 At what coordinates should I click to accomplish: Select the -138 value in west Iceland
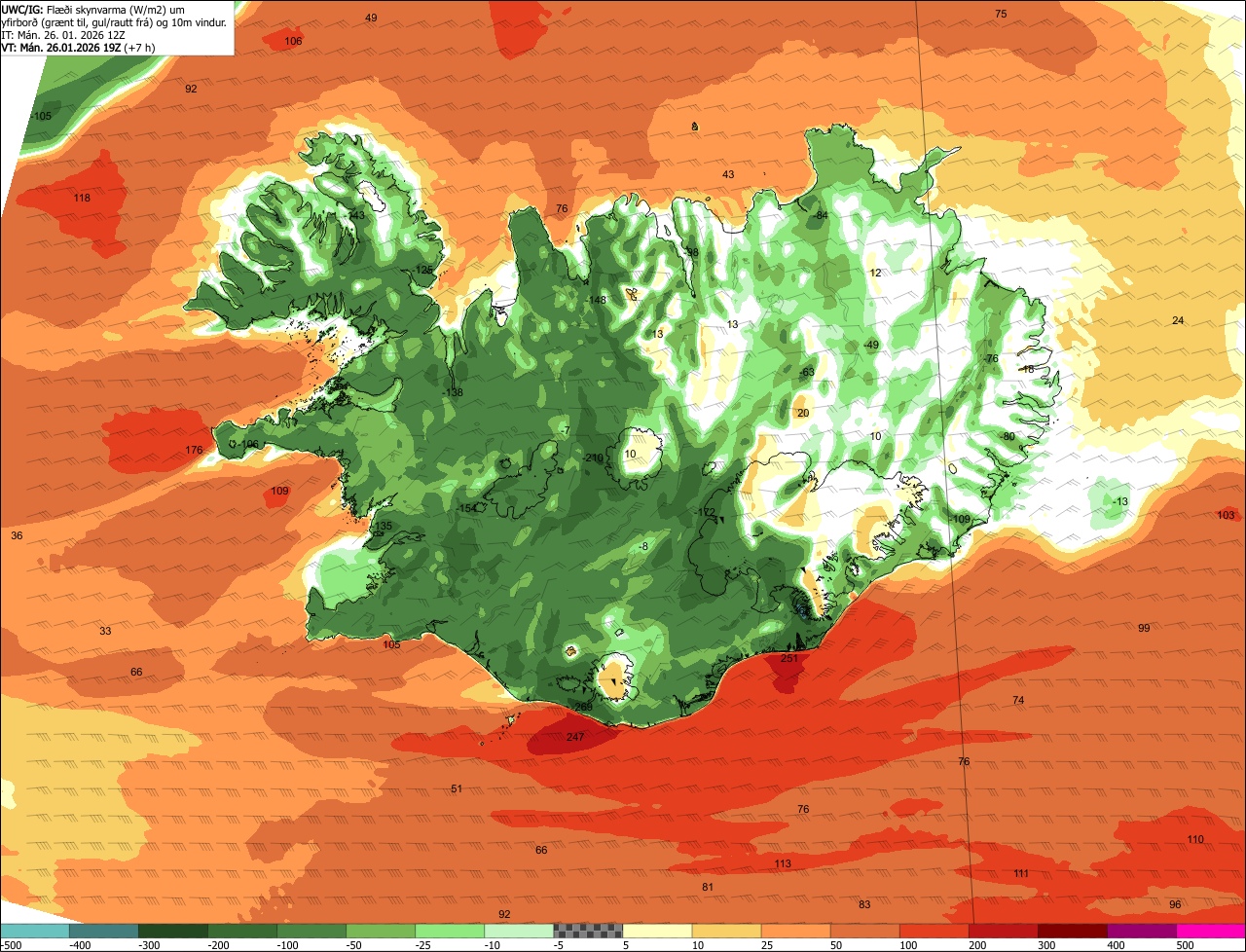453,393
